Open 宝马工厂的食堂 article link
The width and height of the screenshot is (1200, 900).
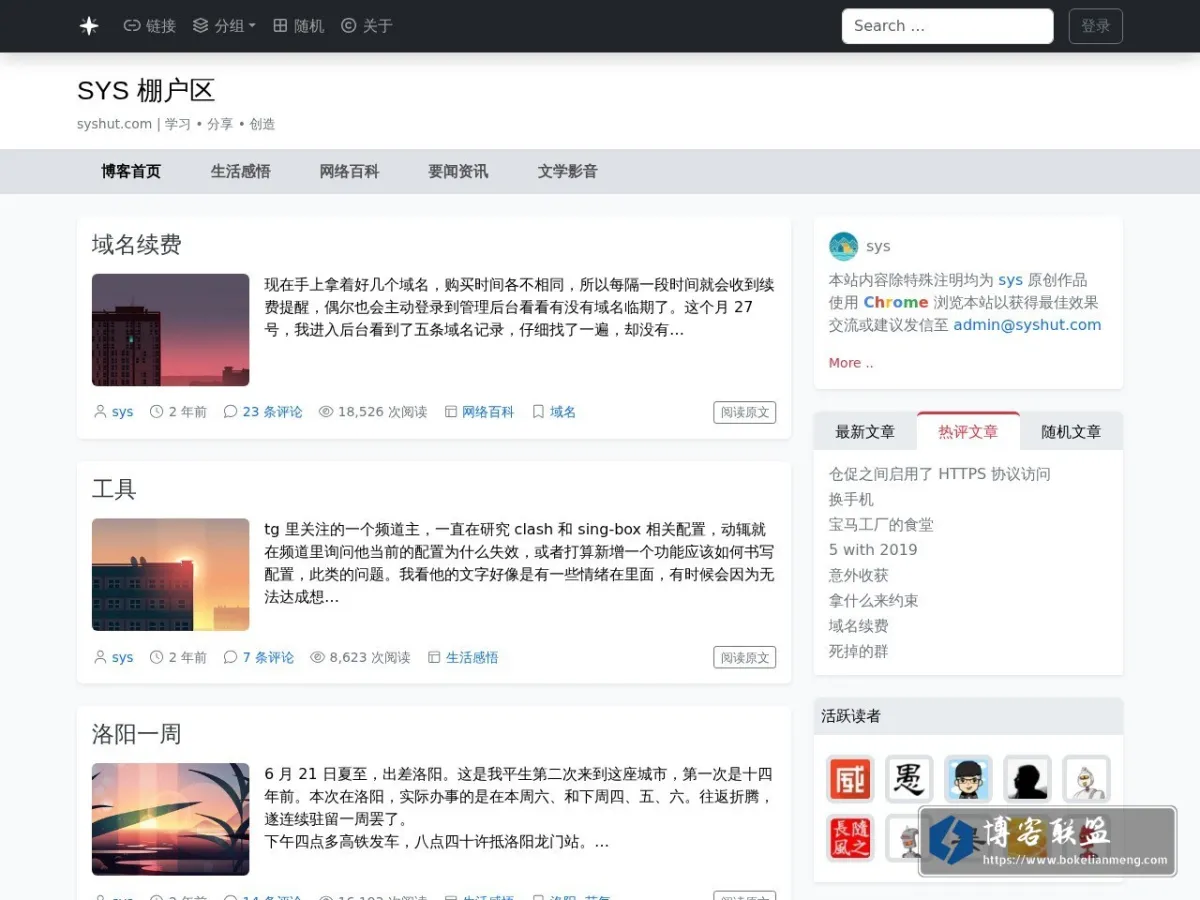click(x=881, y=524)
